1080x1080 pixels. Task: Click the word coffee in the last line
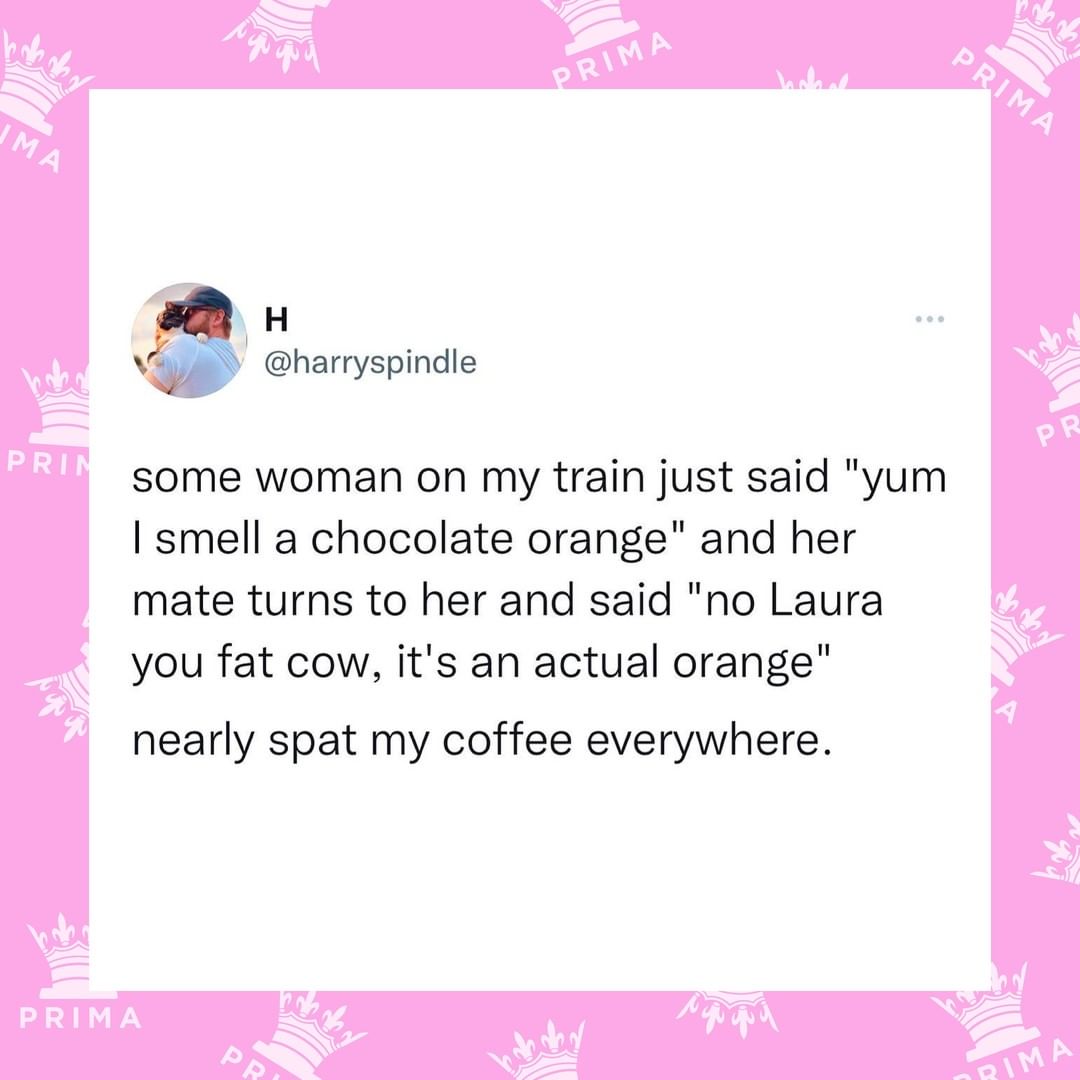pos(507,740)
